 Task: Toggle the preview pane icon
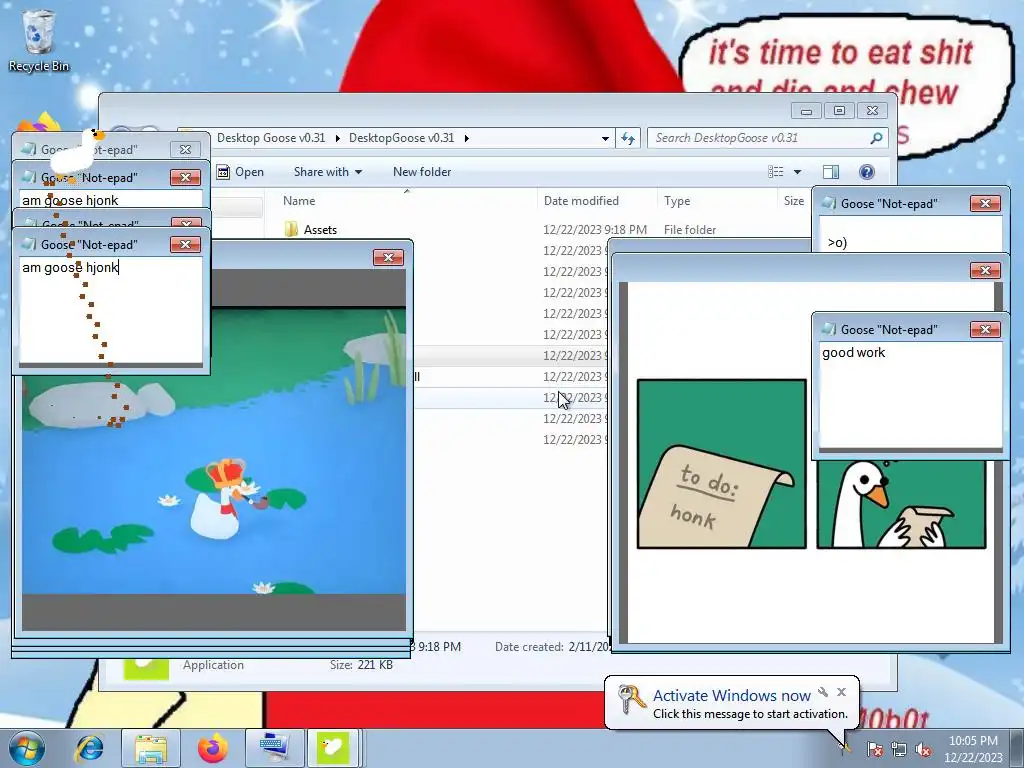tap(831, 172)
